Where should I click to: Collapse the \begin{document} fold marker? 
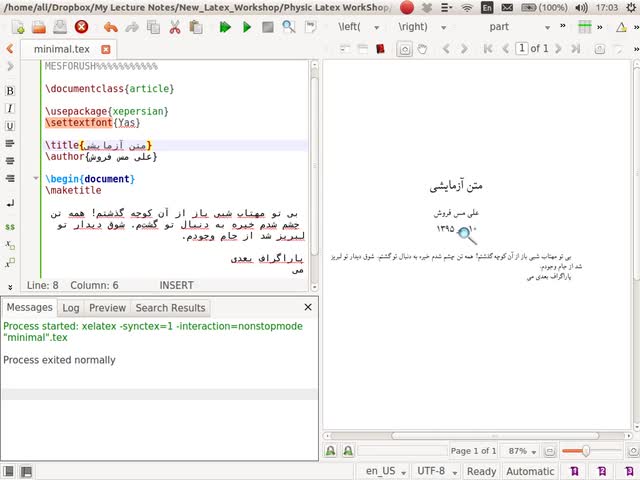[x=36, y=178]
